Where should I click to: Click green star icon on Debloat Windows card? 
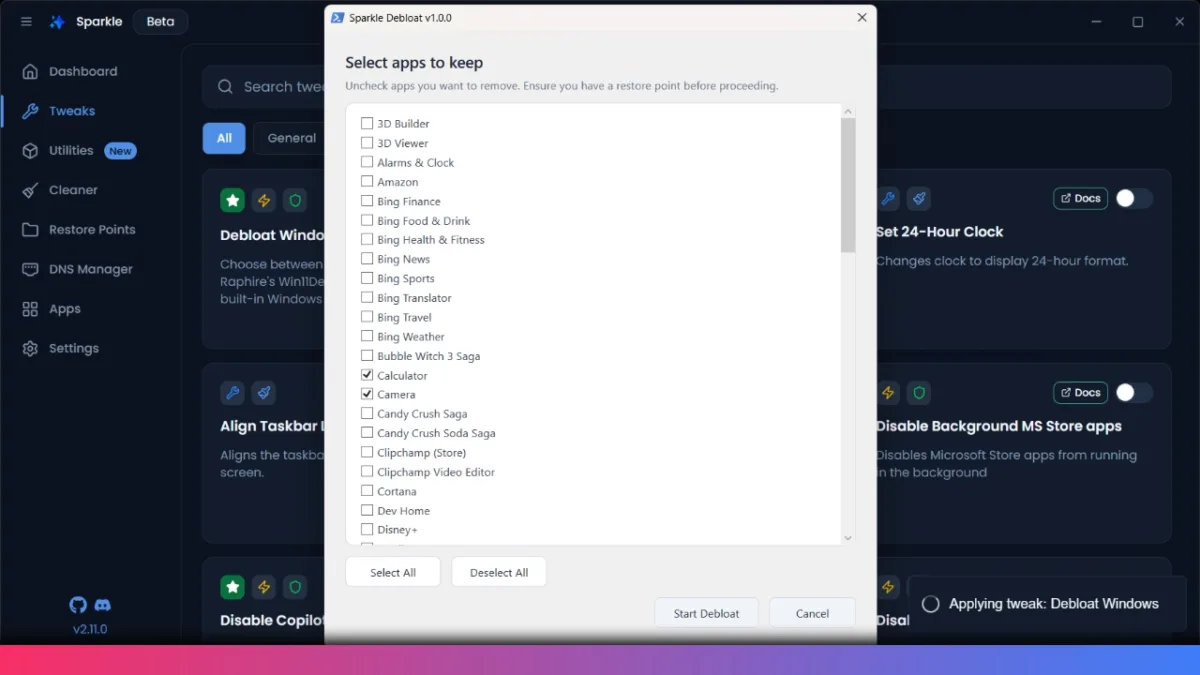tap(233, 200)
